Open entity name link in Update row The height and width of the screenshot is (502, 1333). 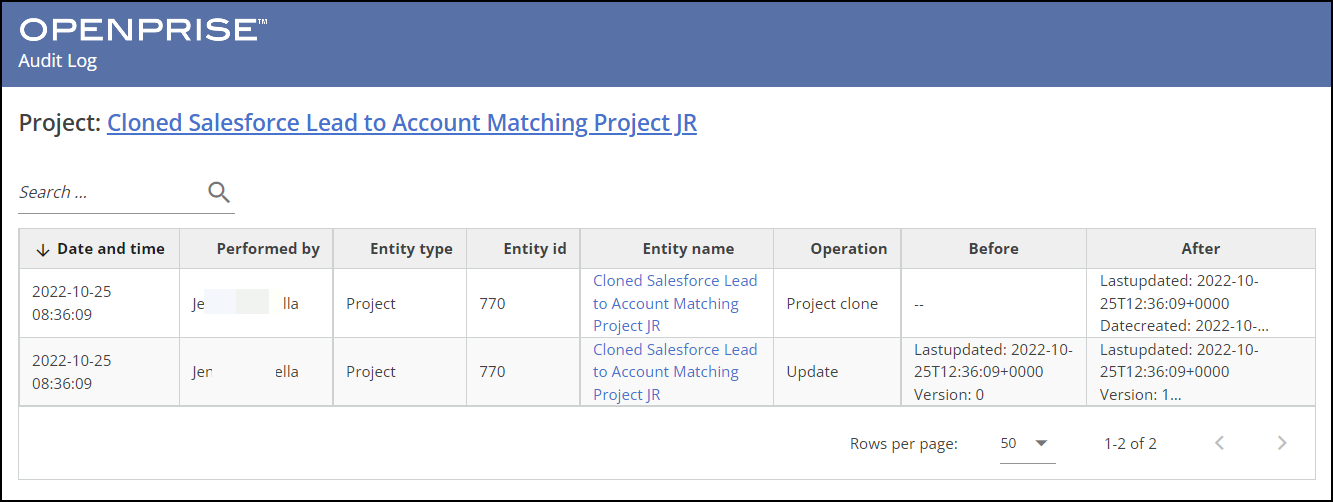click(x=676, y=372)
